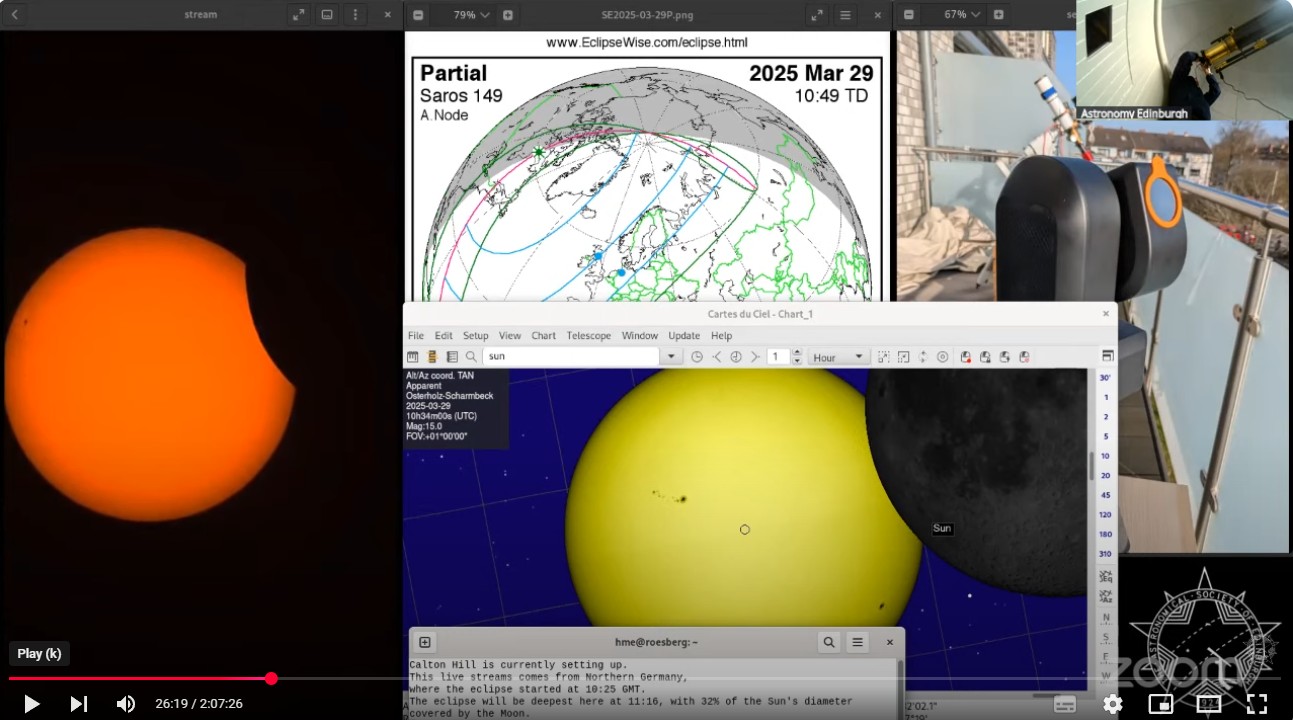Open the 67% zoom level dropdown

tap(960, 15)
